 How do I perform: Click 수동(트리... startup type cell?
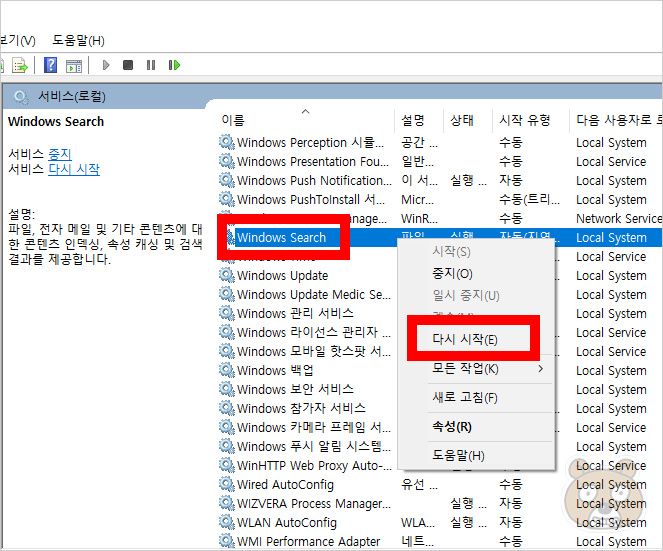[529, 200]
